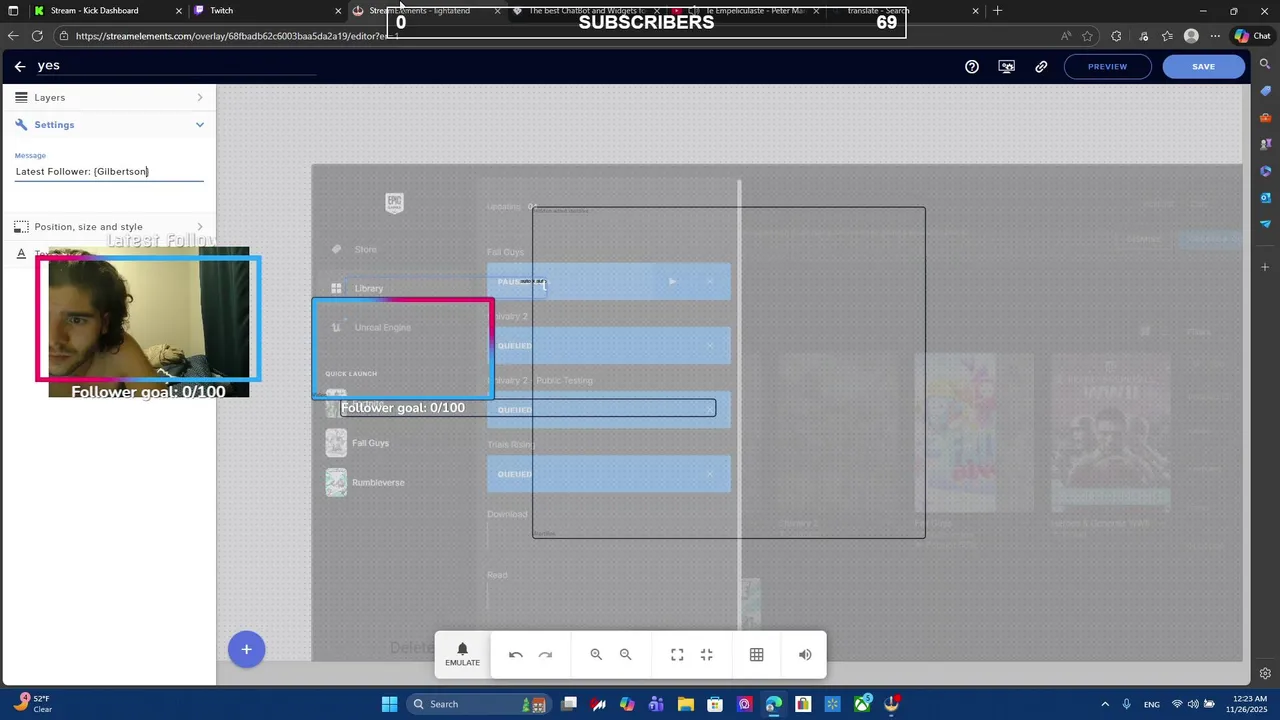
Task: Zoom out of the overlay canvas
Action: 626,655
